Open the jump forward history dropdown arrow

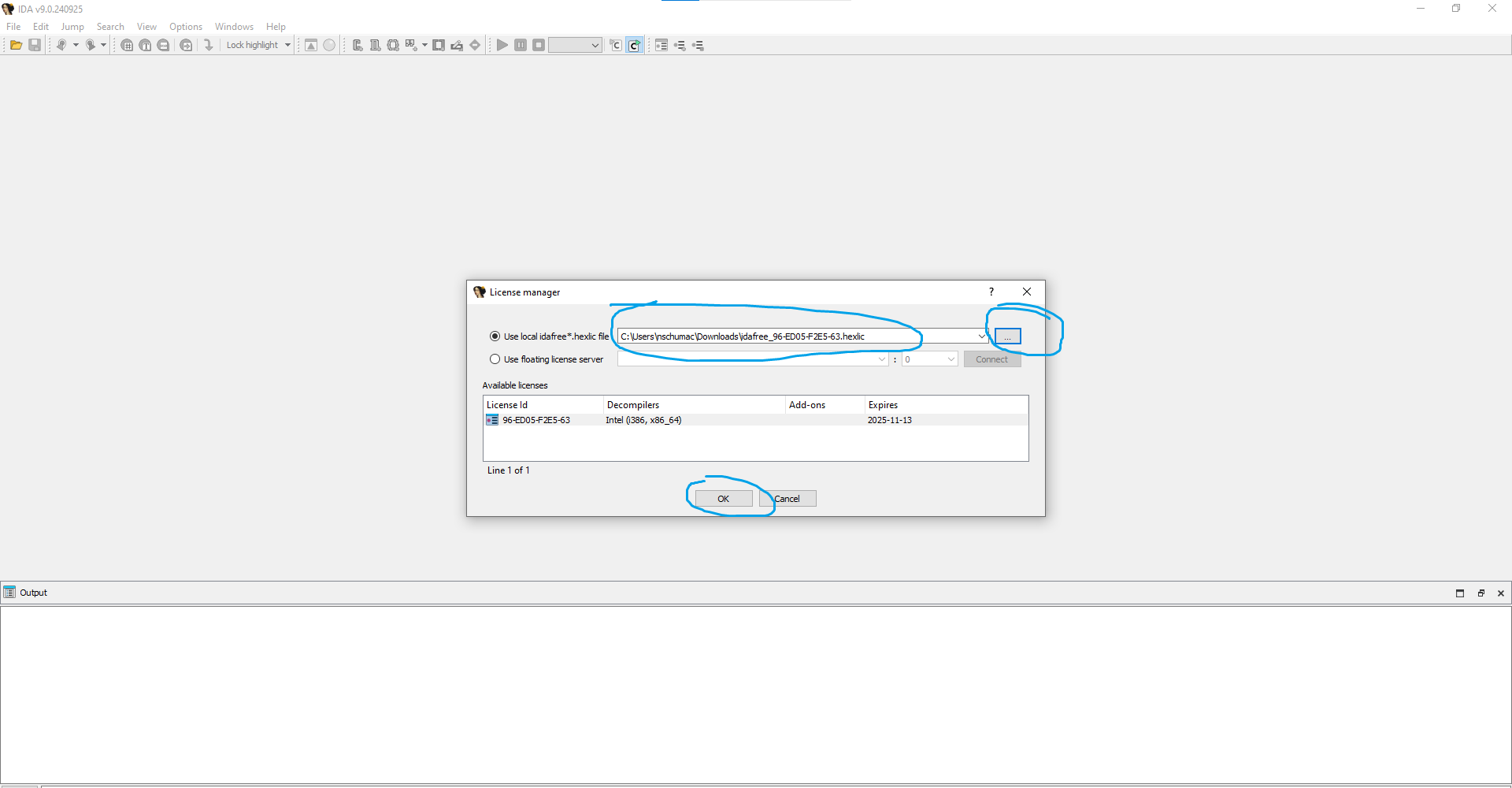pyautogui.click(x=104, y=45)
